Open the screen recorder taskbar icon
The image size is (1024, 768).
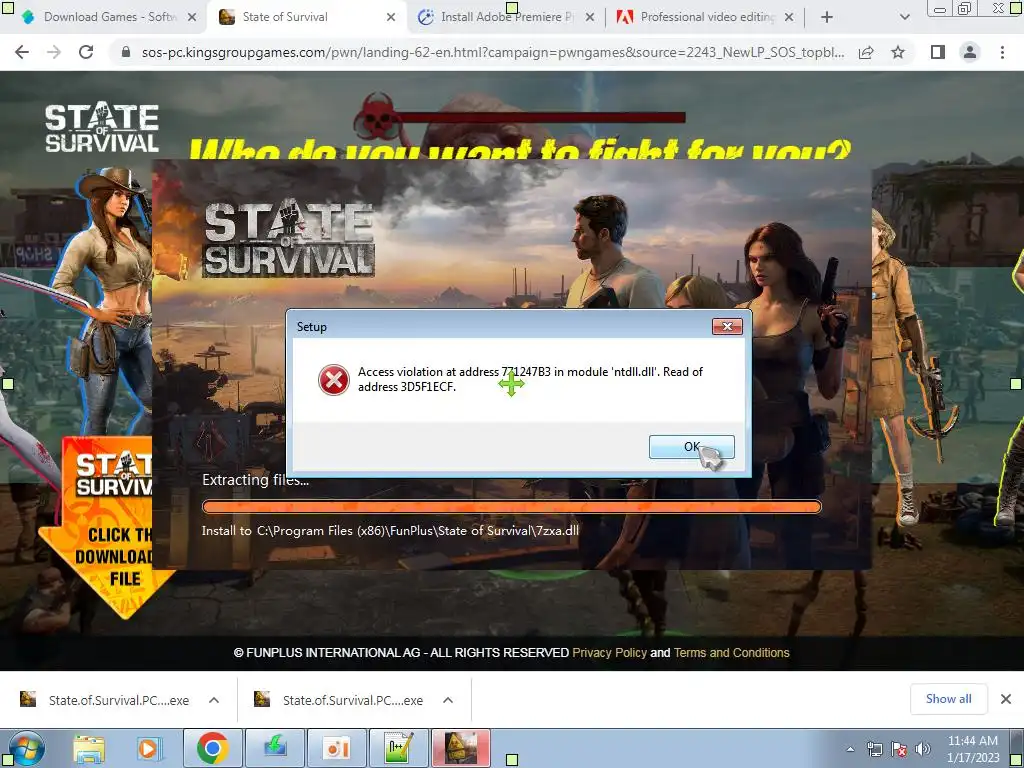click(336, 748)
